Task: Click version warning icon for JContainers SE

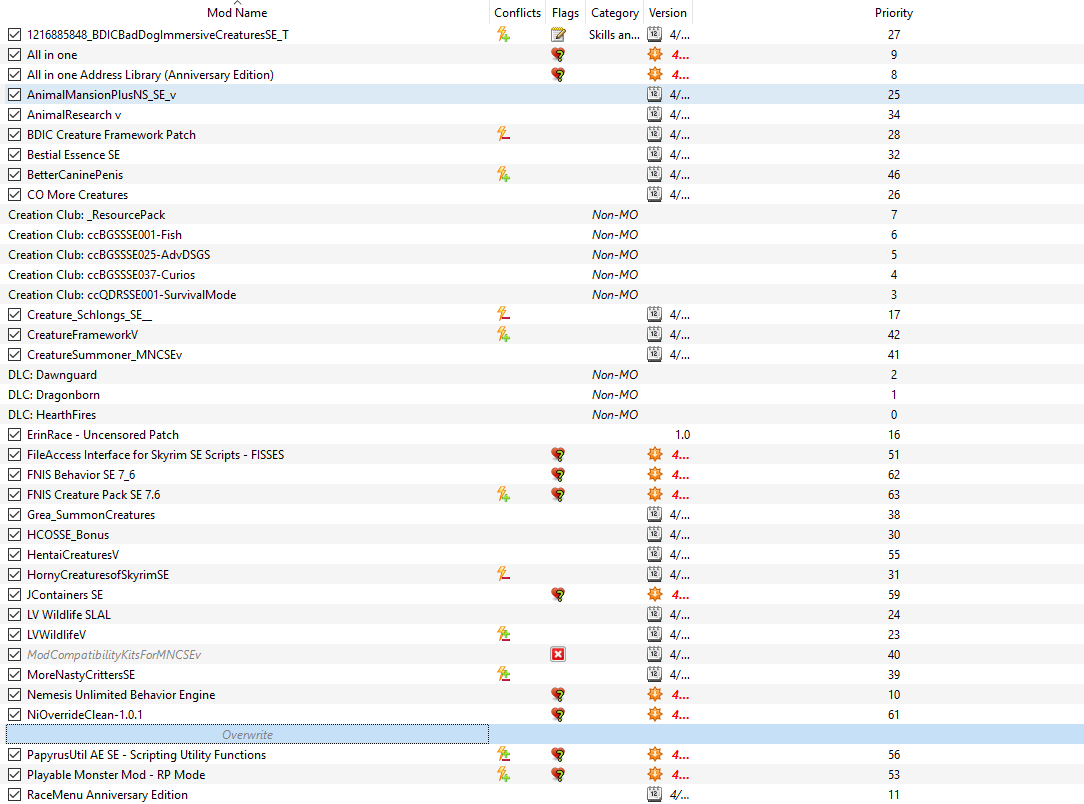Action: [655, 595]
